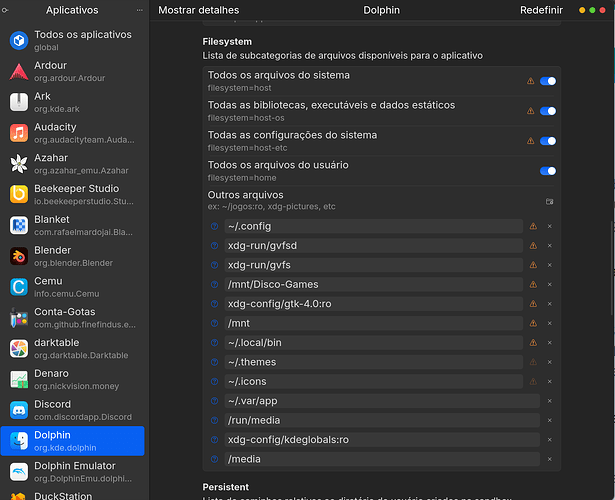
Task: Remove the xdg-config/kdeglobals:ro path entry
Action: [549, 440]
